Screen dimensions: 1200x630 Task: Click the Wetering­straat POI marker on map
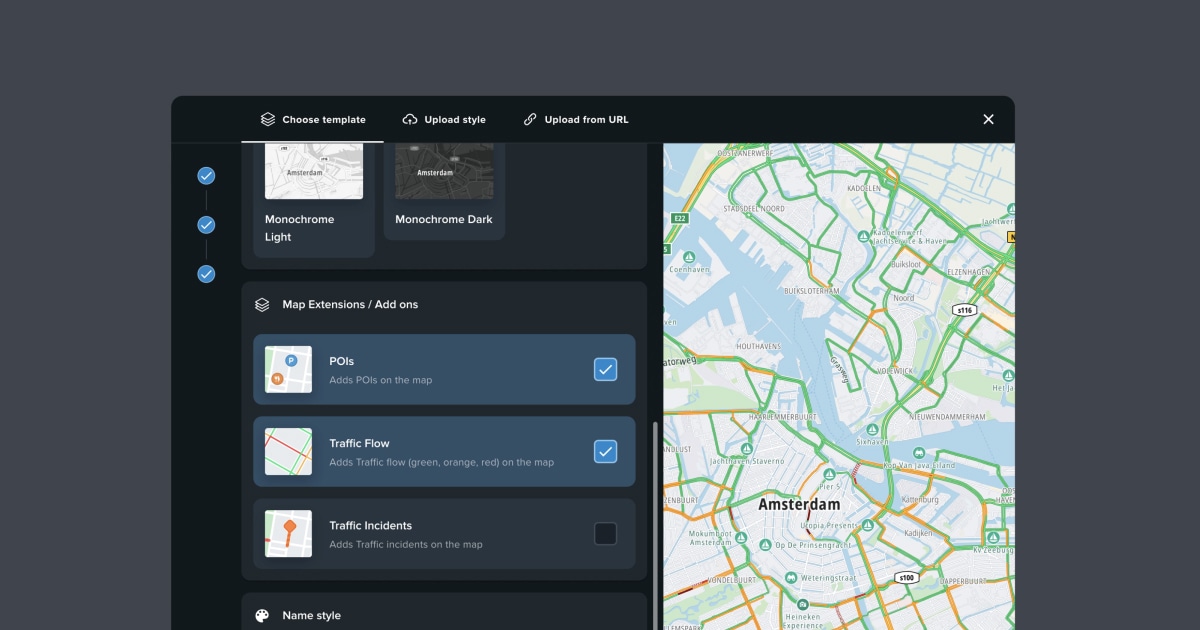click(791, 577)
